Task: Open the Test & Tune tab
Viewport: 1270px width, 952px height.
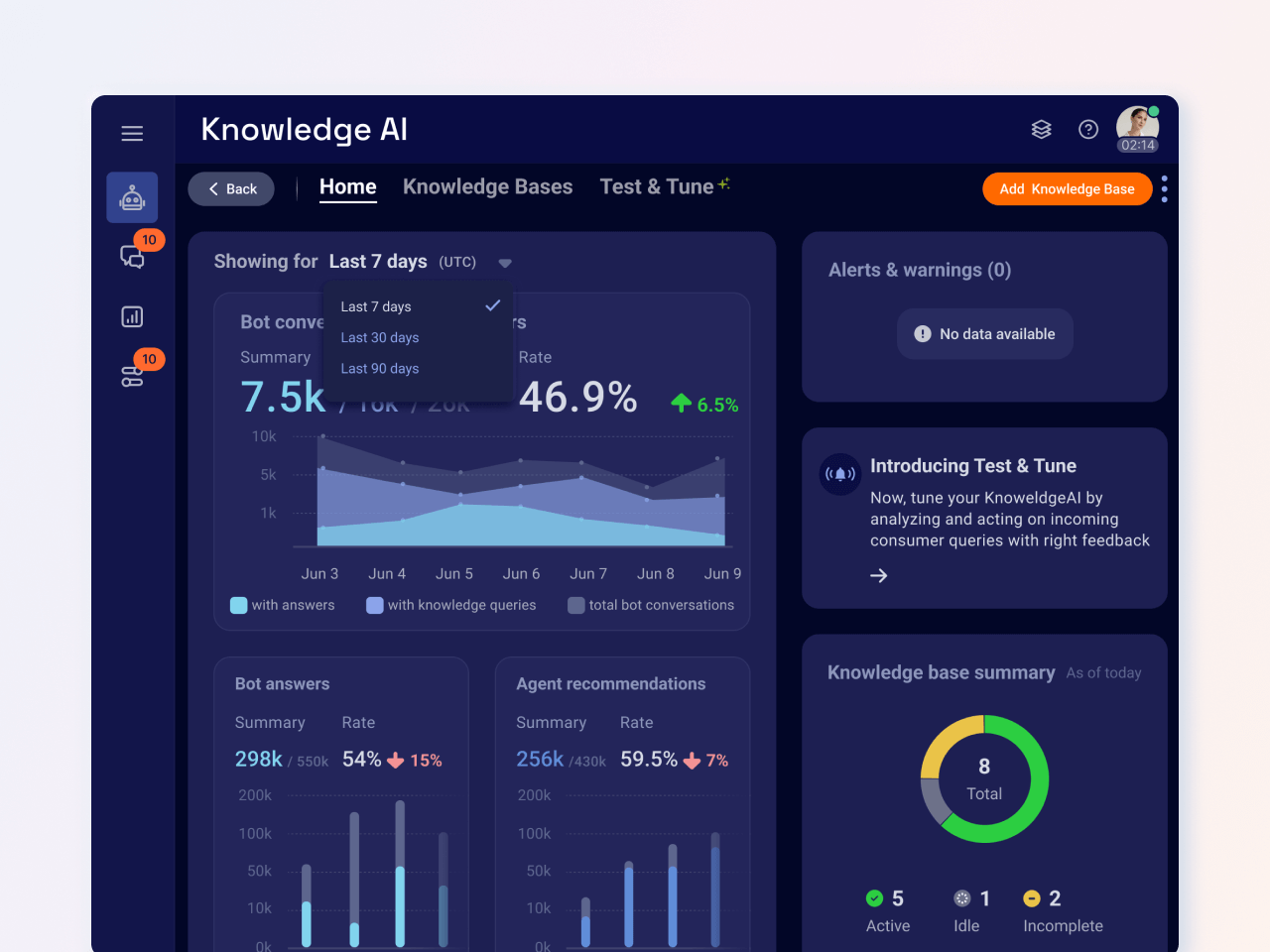Action: (x=656, y=186)
